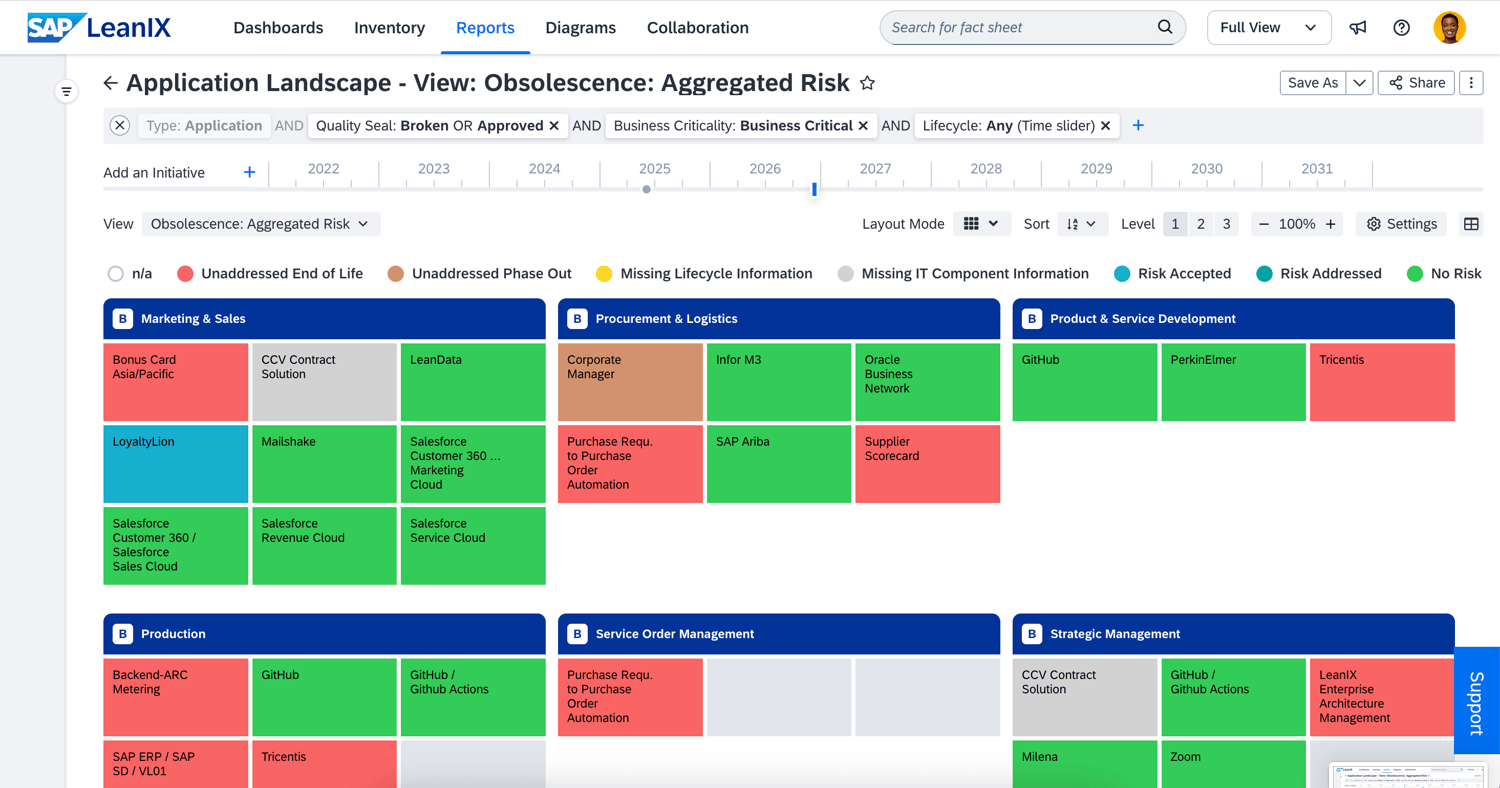Open the View Obsolescence: Aggregated Risk dropdown
The width and height of the screenshot is (1500, 788).
tap(260, 224)
